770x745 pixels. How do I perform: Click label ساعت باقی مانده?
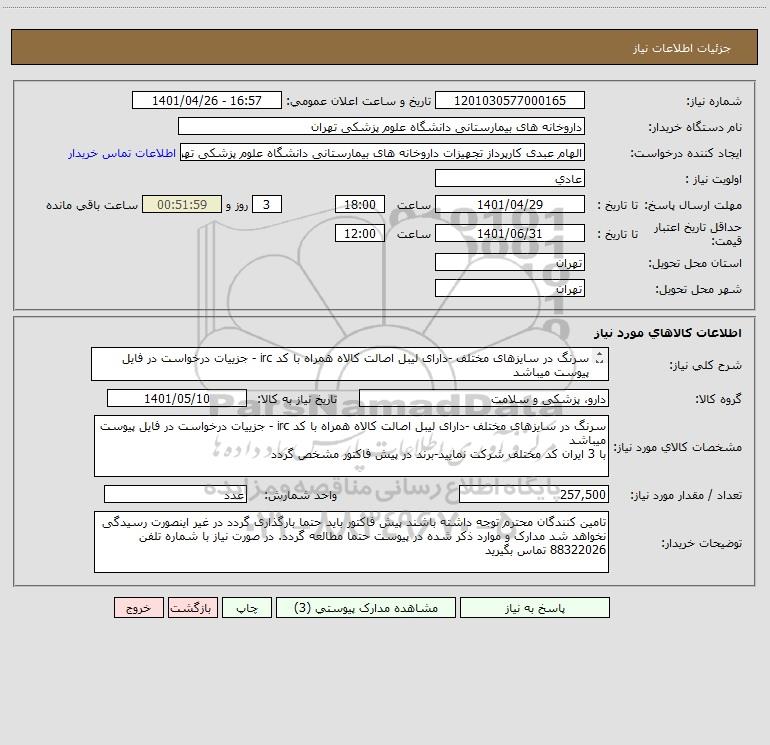92,205
